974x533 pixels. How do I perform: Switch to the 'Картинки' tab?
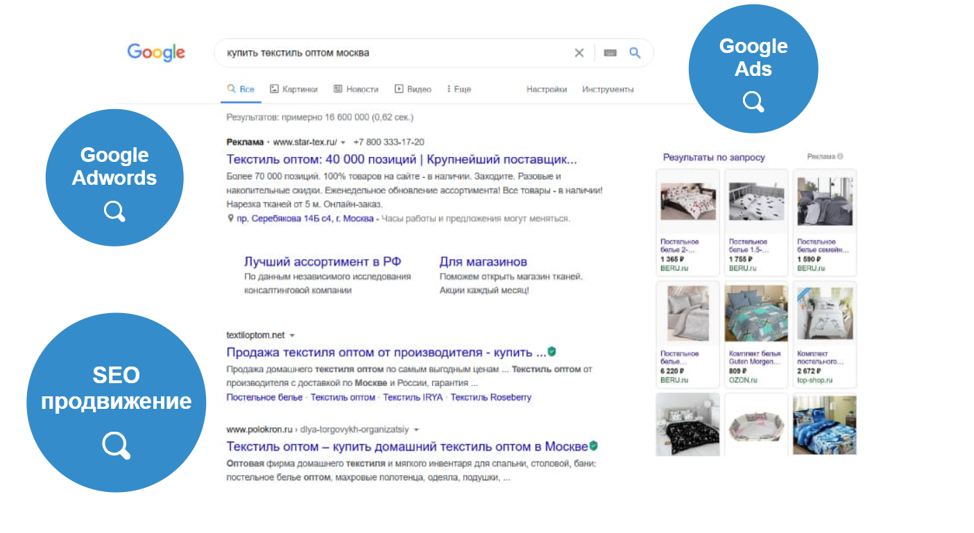tap(294, 89)
